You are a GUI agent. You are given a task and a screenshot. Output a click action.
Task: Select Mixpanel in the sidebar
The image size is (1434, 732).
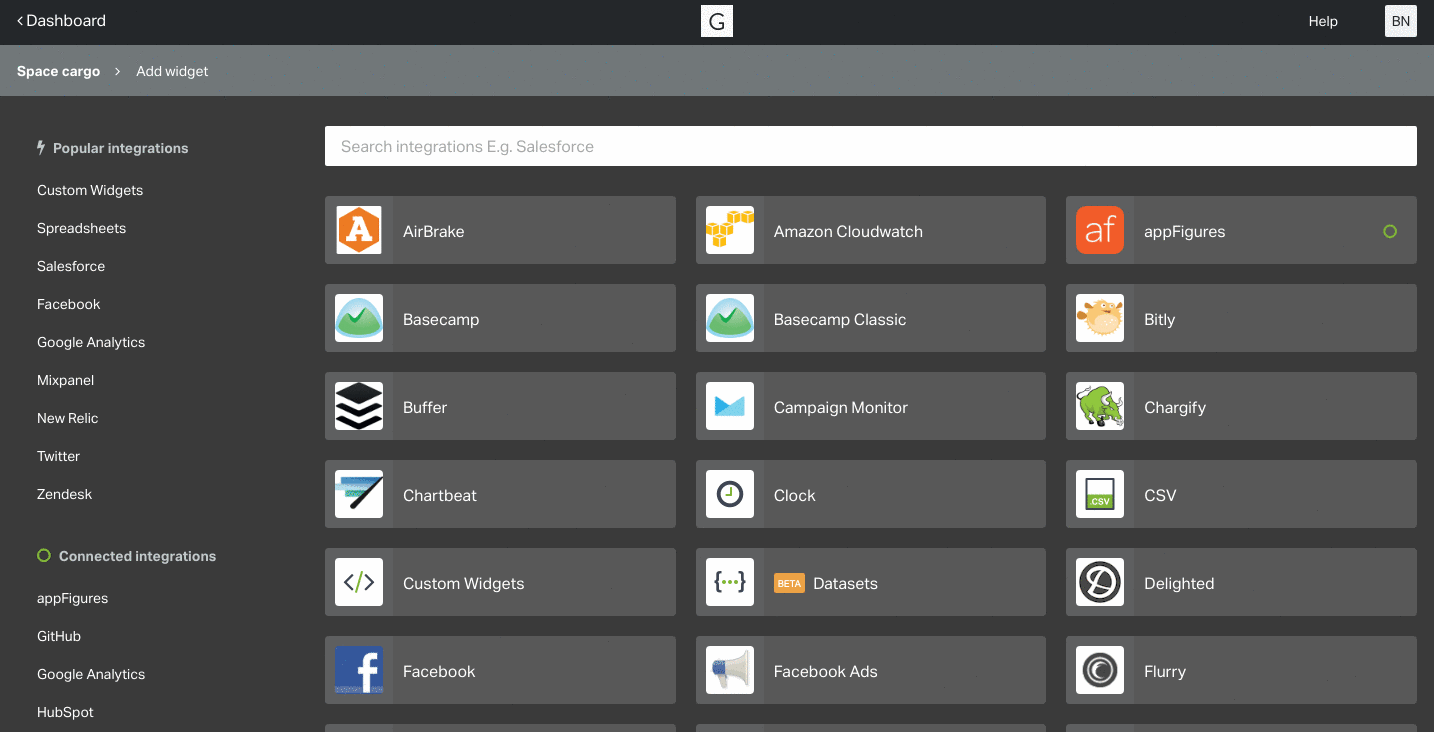point(66,380)
